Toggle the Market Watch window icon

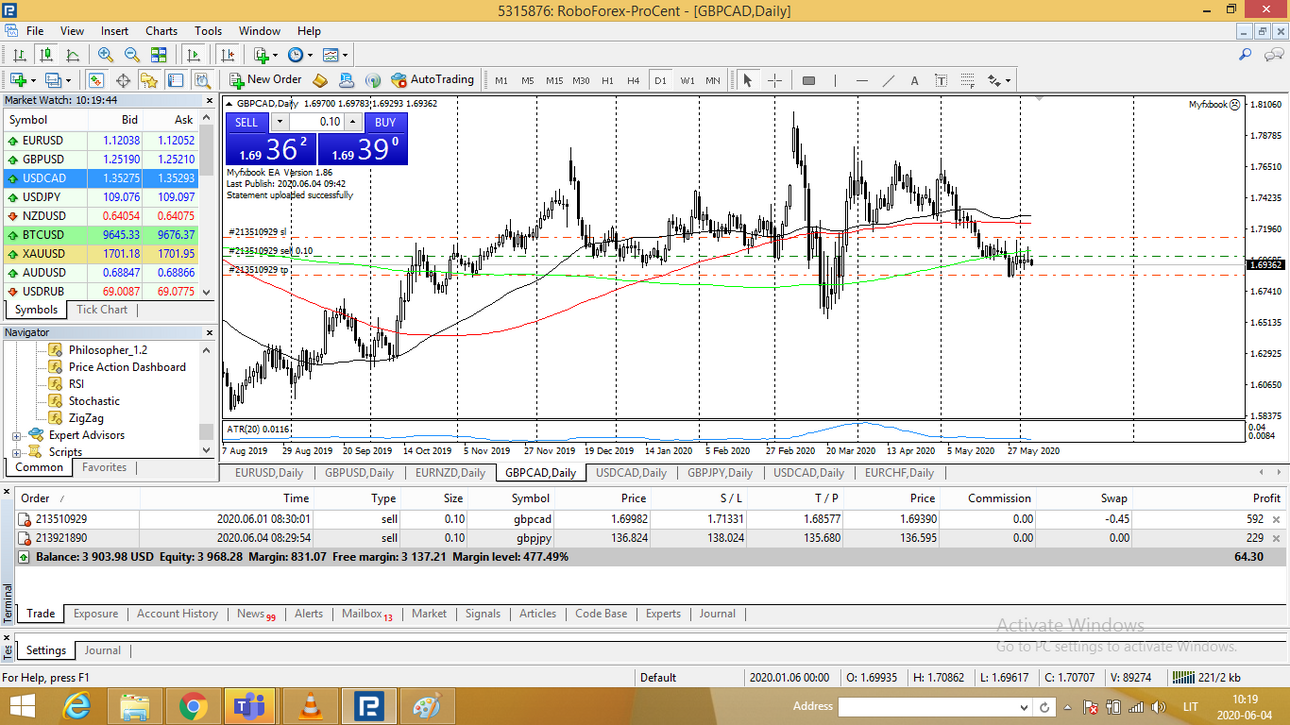(97, 80)
